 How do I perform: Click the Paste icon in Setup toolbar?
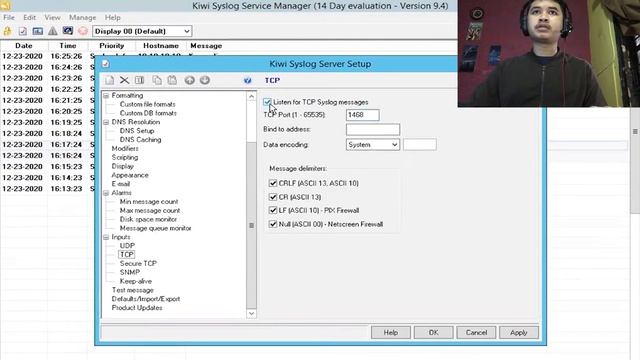[x=172, y=80]
